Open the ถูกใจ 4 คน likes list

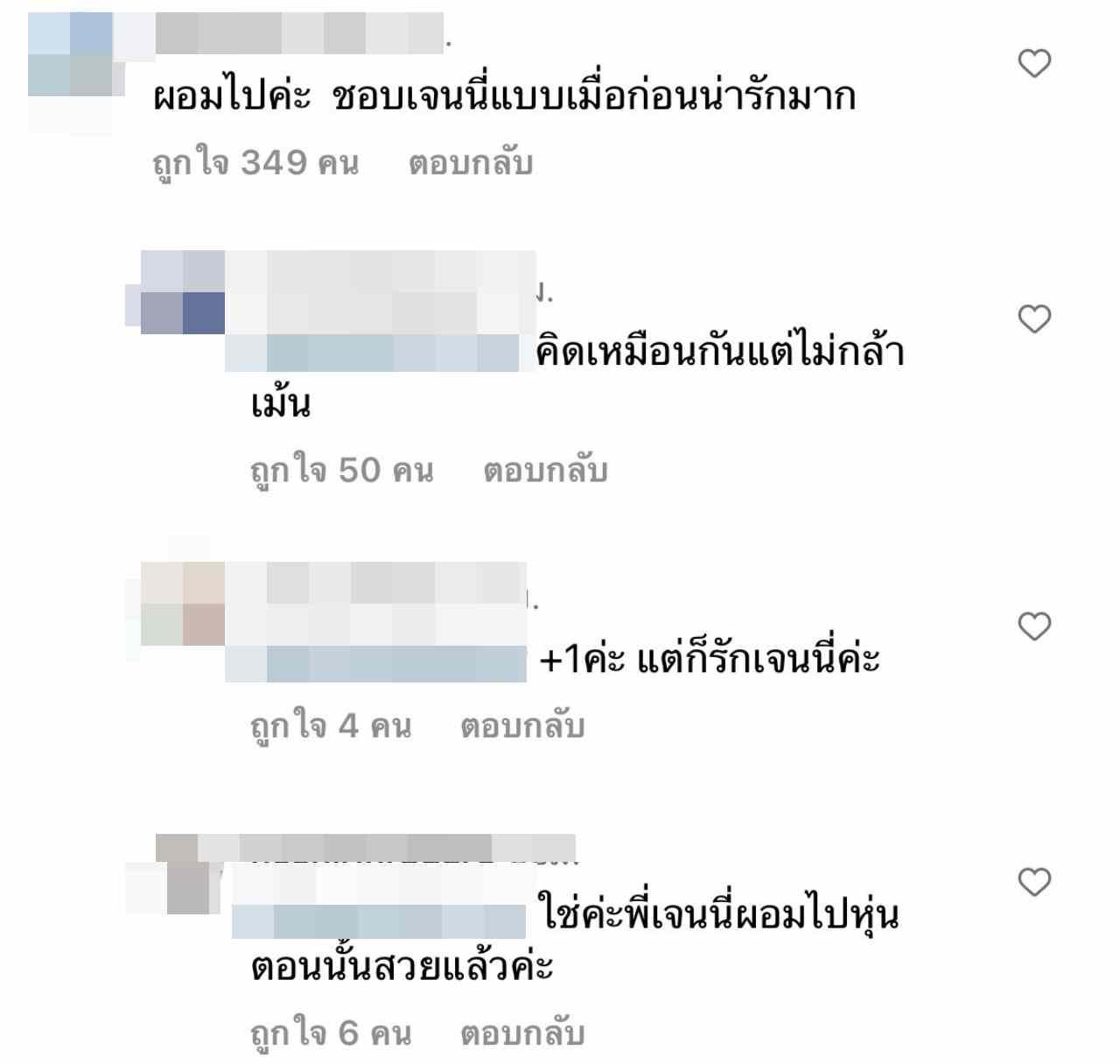[x=331, y=728]
